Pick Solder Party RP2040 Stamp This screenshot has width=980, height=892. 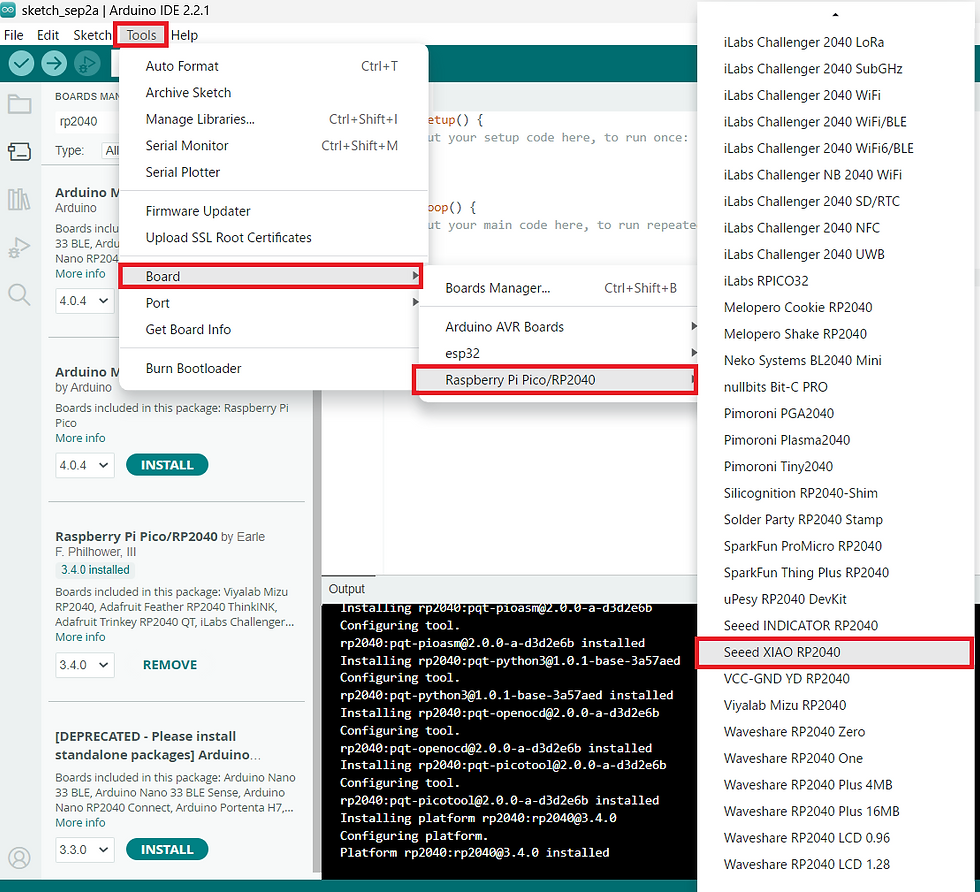click(x=834, y=519)
